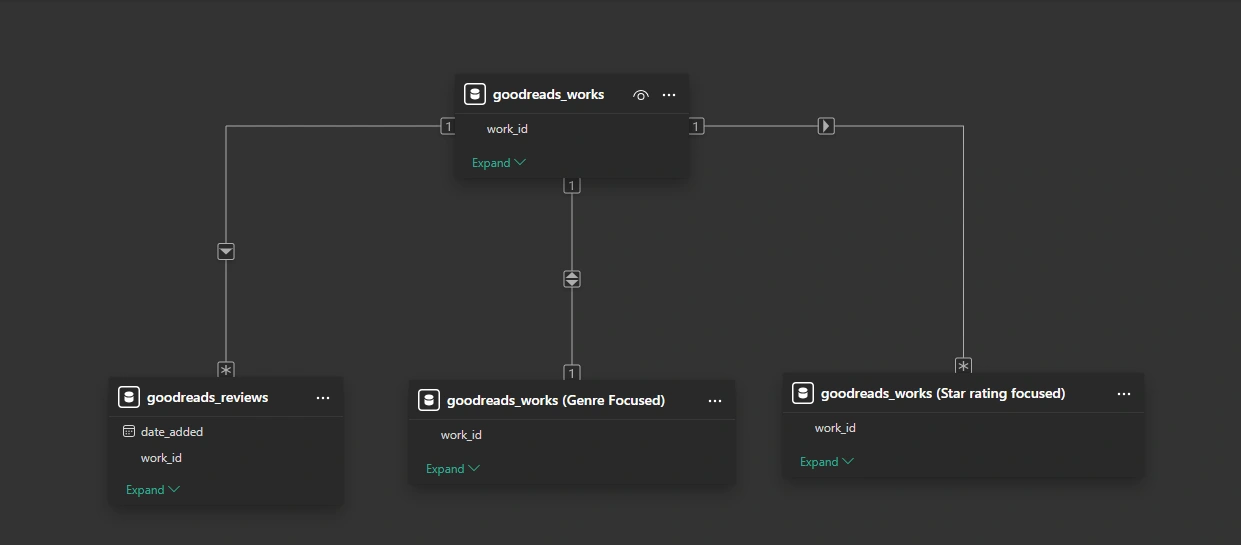Open more options for Star rating focused table
1241x545 pixels.
tap(1124, 394)
